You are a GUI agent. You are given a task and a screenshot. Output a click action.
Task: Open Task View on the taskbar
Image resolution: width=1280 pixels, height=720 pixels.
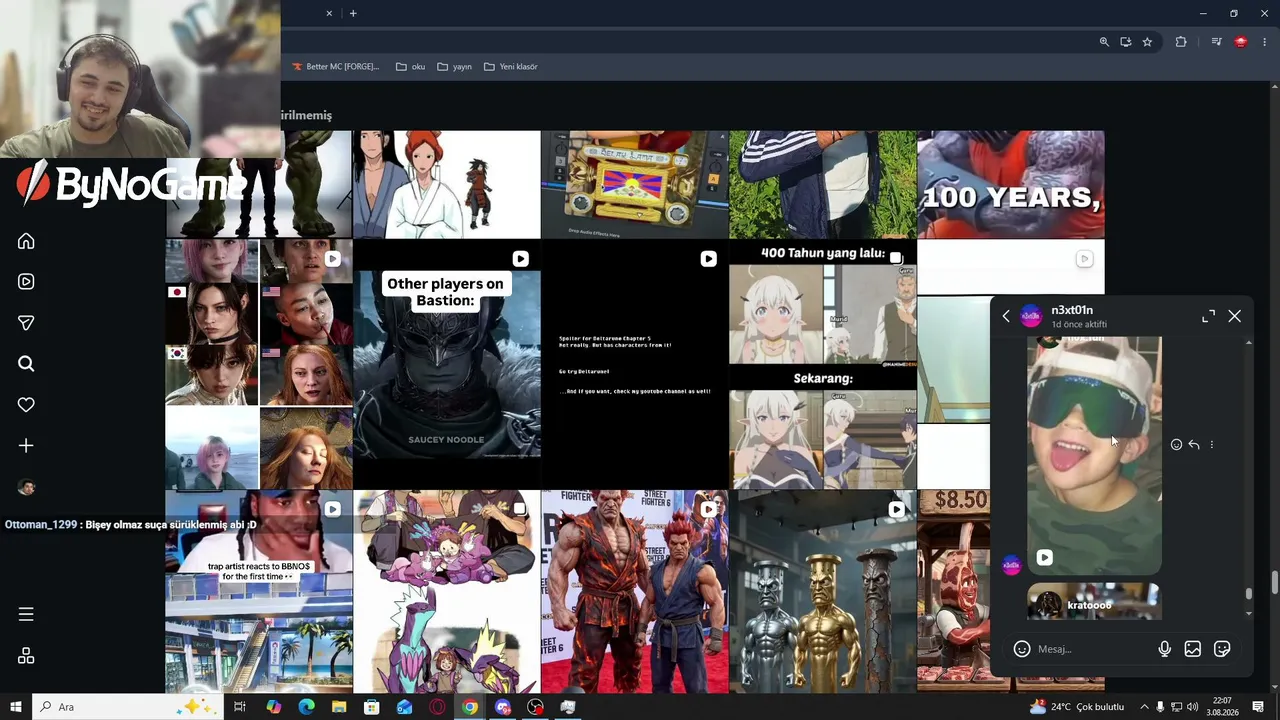click(x=240, y=707)
